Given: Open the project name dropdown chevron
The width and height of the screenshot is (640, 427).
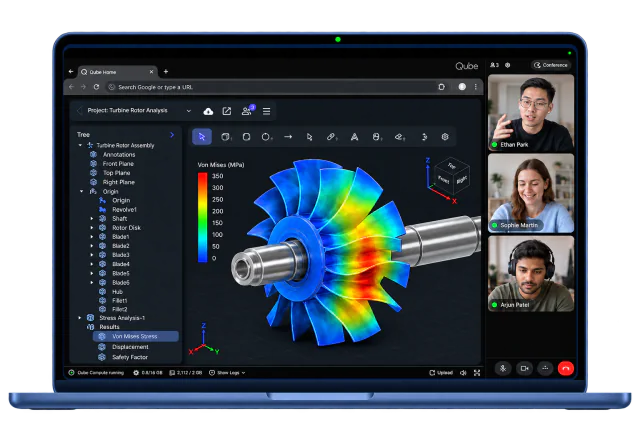Looking at the screenshot, I should tap(189, 111).
